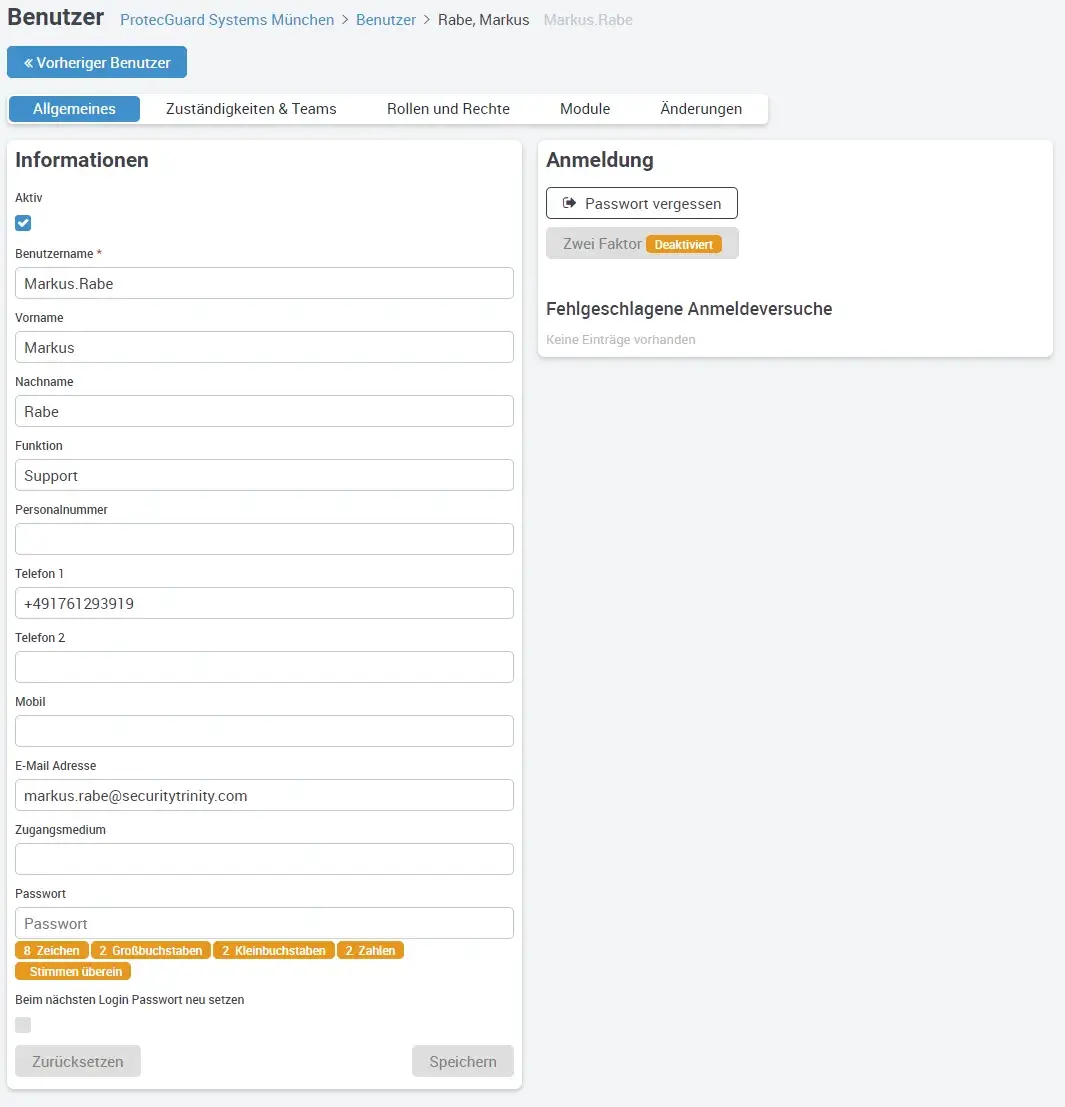
Task: Click the Funktion field containing Support
Action: 264,475
